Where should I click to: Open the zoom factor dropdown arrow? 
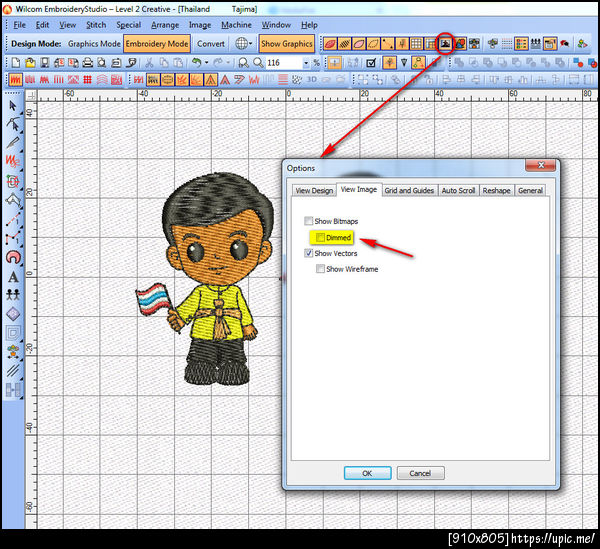306,63
